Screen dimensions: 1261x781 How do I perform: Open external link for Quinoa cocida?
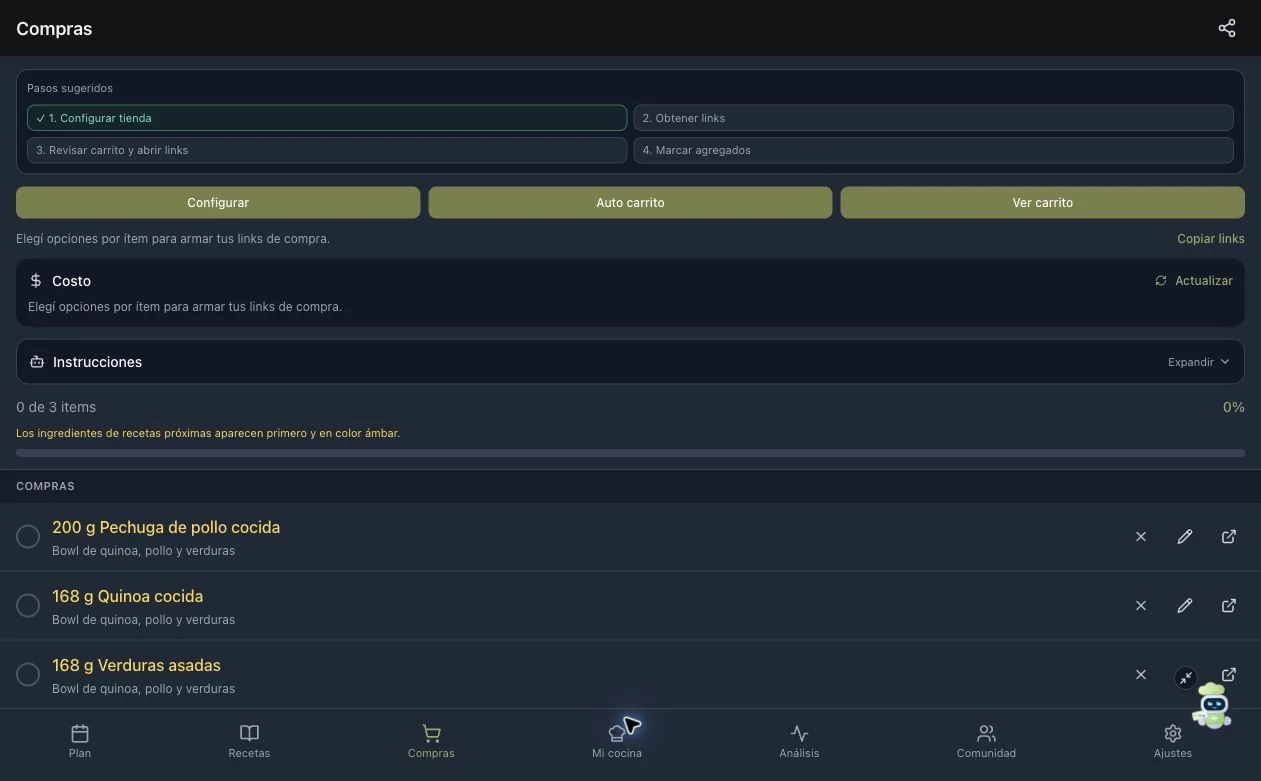pos(1229,606)
